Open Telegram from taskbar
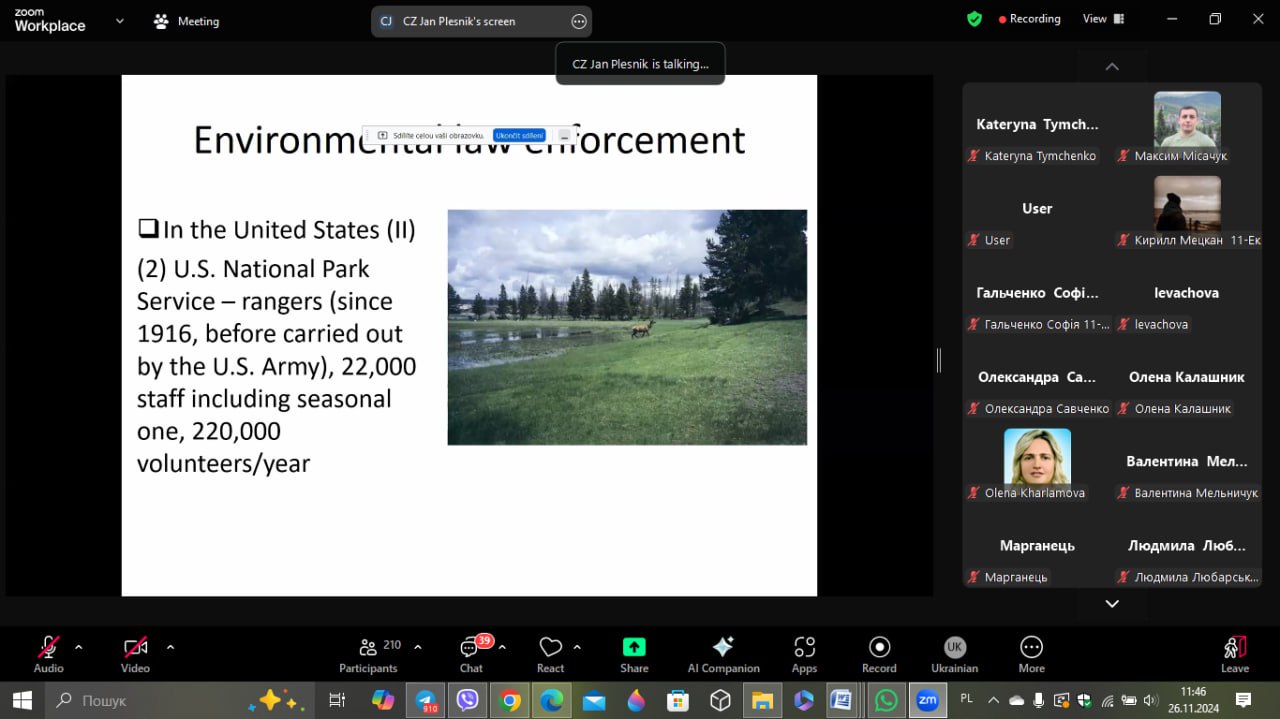 [x=426, y=700]
